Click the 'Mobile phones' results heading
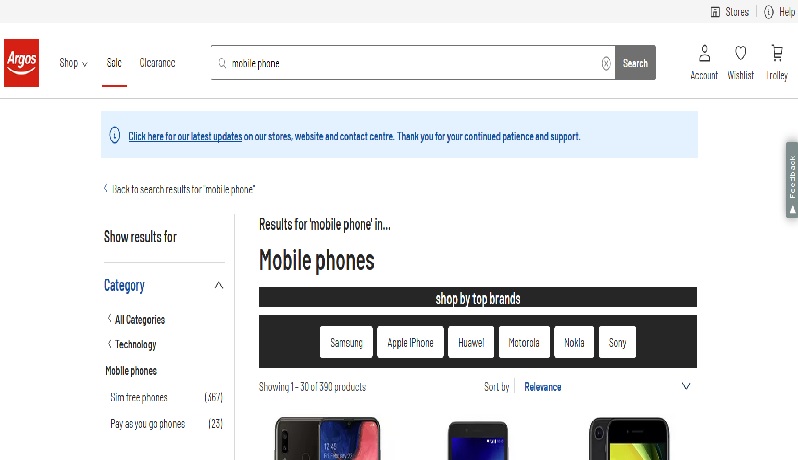 coord(317,261)
